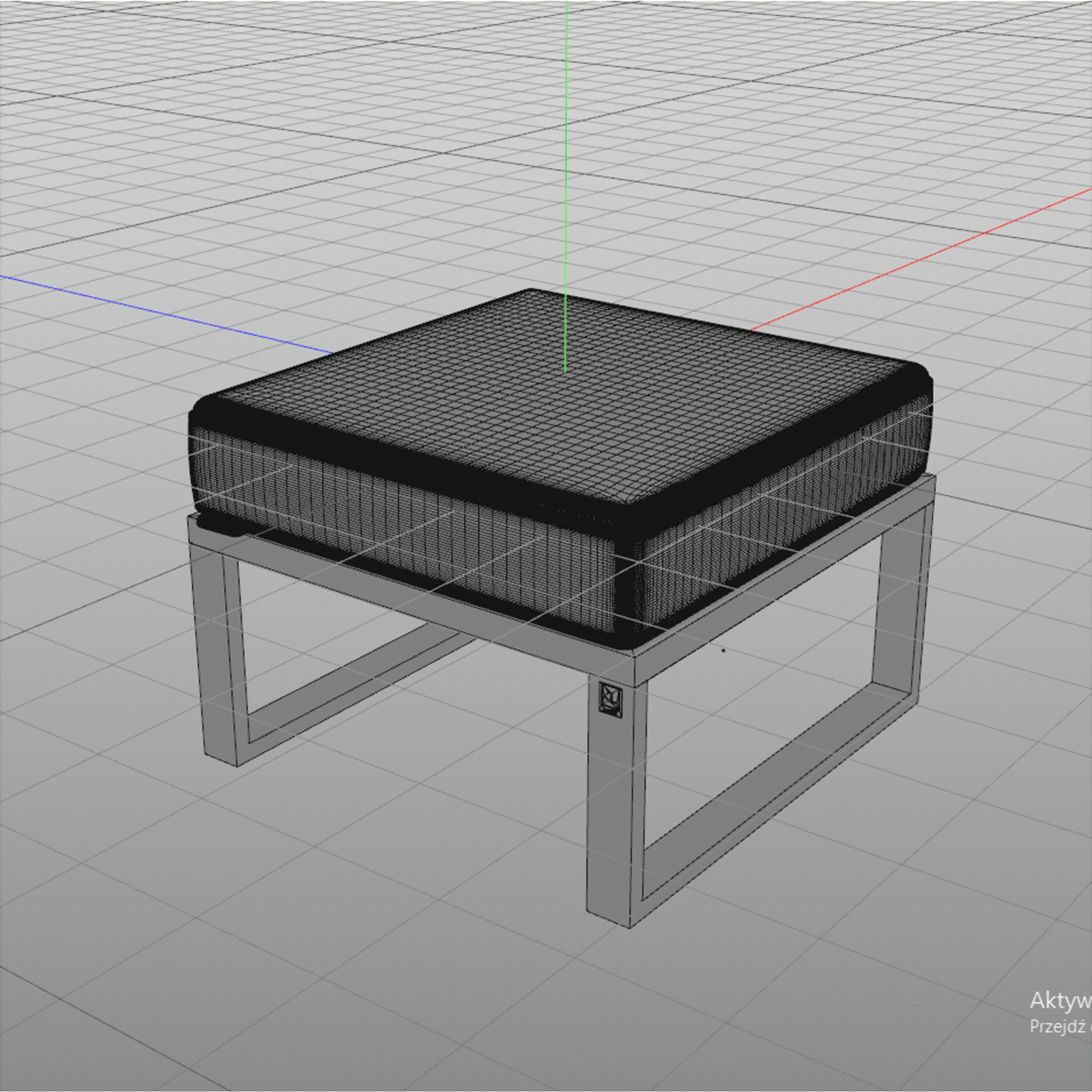Image resolution: width=1092 pixels, height=1092 pixels.
Task: Click the "Aktyw" watermark text
Action: coord(1059,1001)
